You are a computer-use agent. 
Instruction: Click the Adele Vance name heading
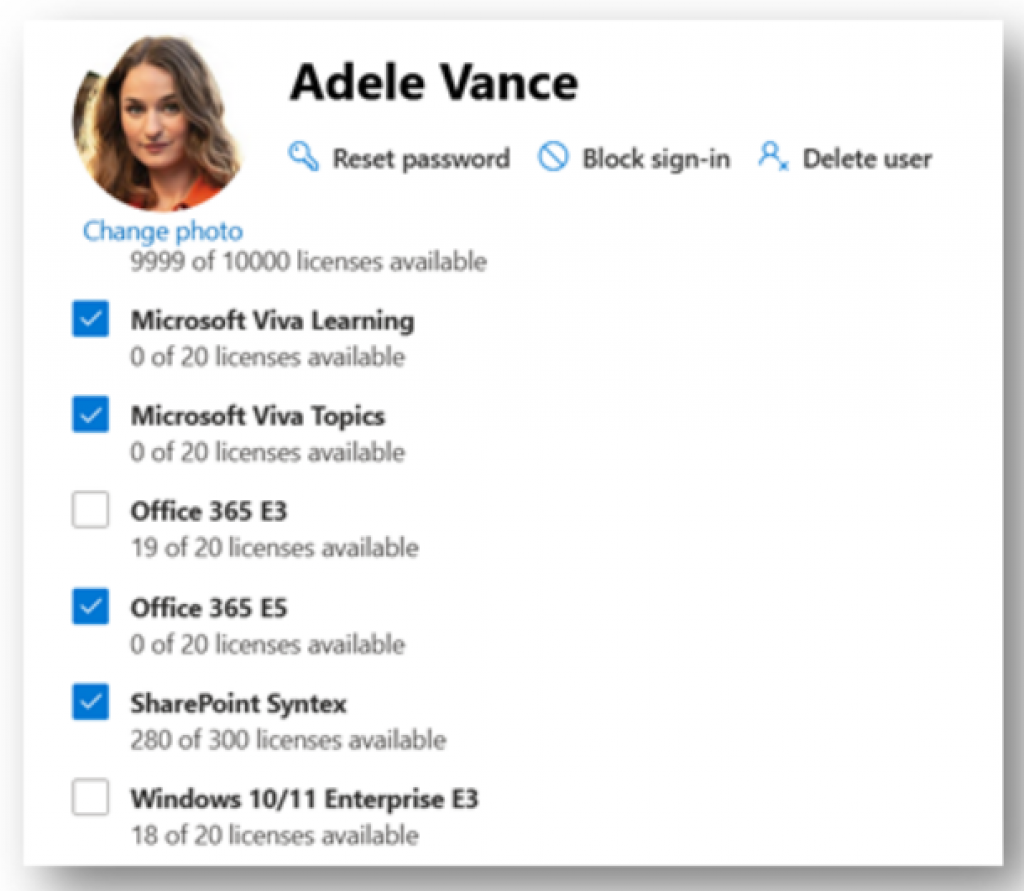click(x=434, y=83)
